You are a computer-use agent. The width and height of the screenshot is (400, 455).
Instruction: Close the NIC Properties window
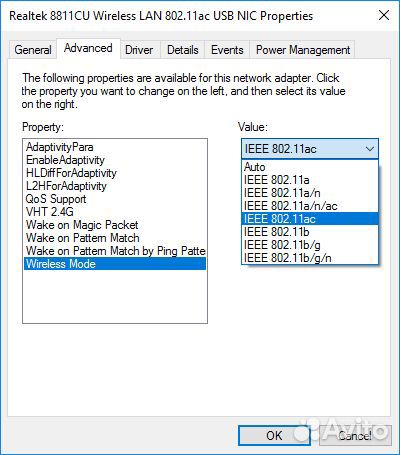coord(384,15)
